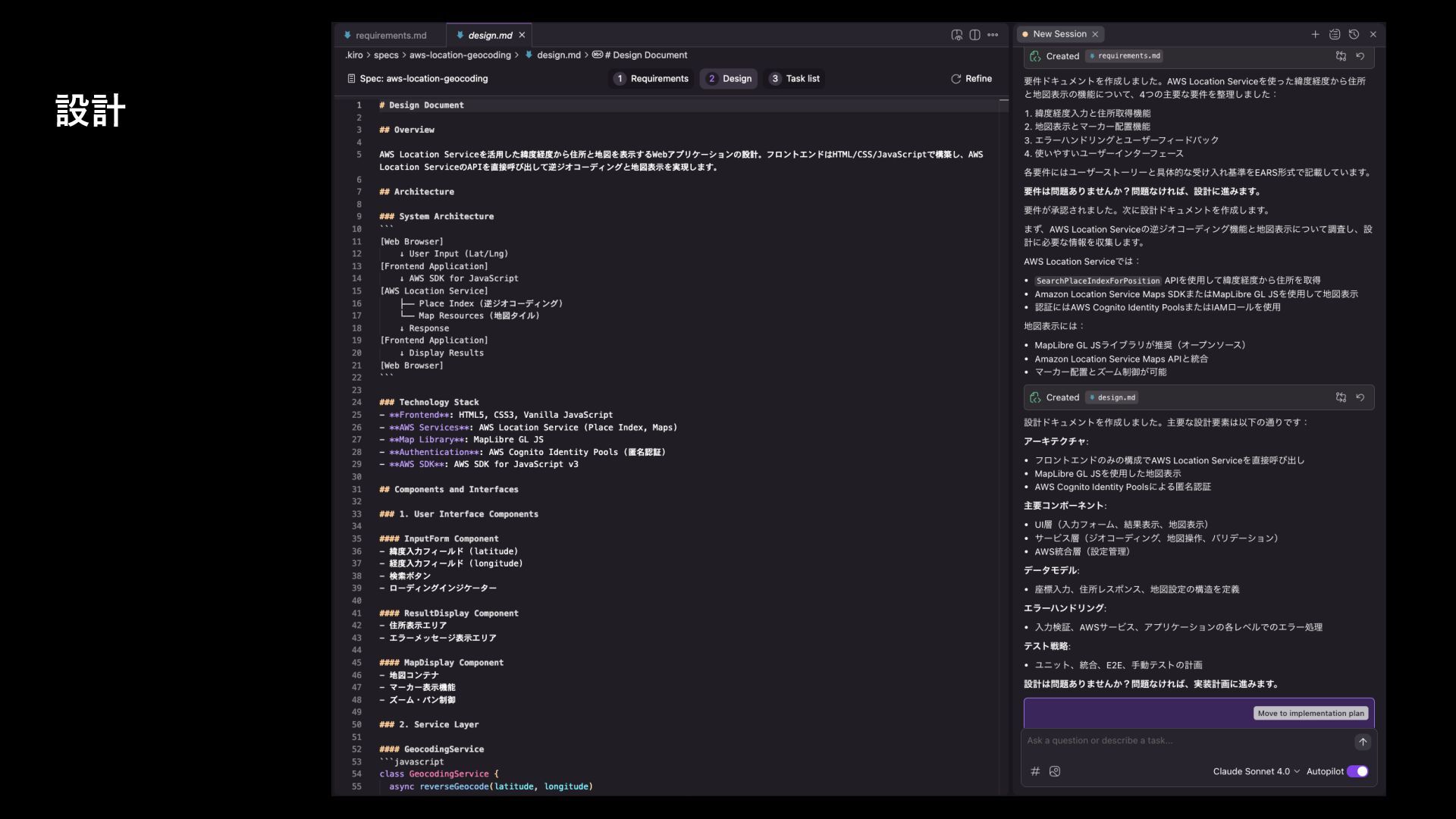Click the '### Technology Stack' heading line
The width and height of the screenshot is (1456, 819).
pos(429,403)
